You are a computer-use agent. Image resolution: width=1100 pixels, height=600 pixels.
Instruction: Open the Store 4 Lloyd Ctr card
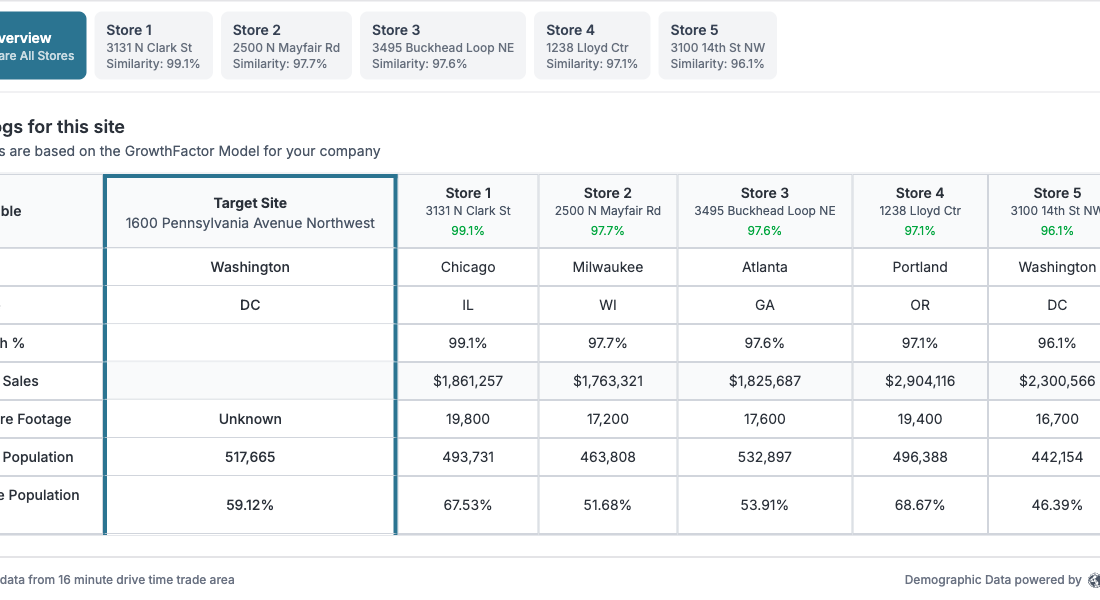[591, 44]
